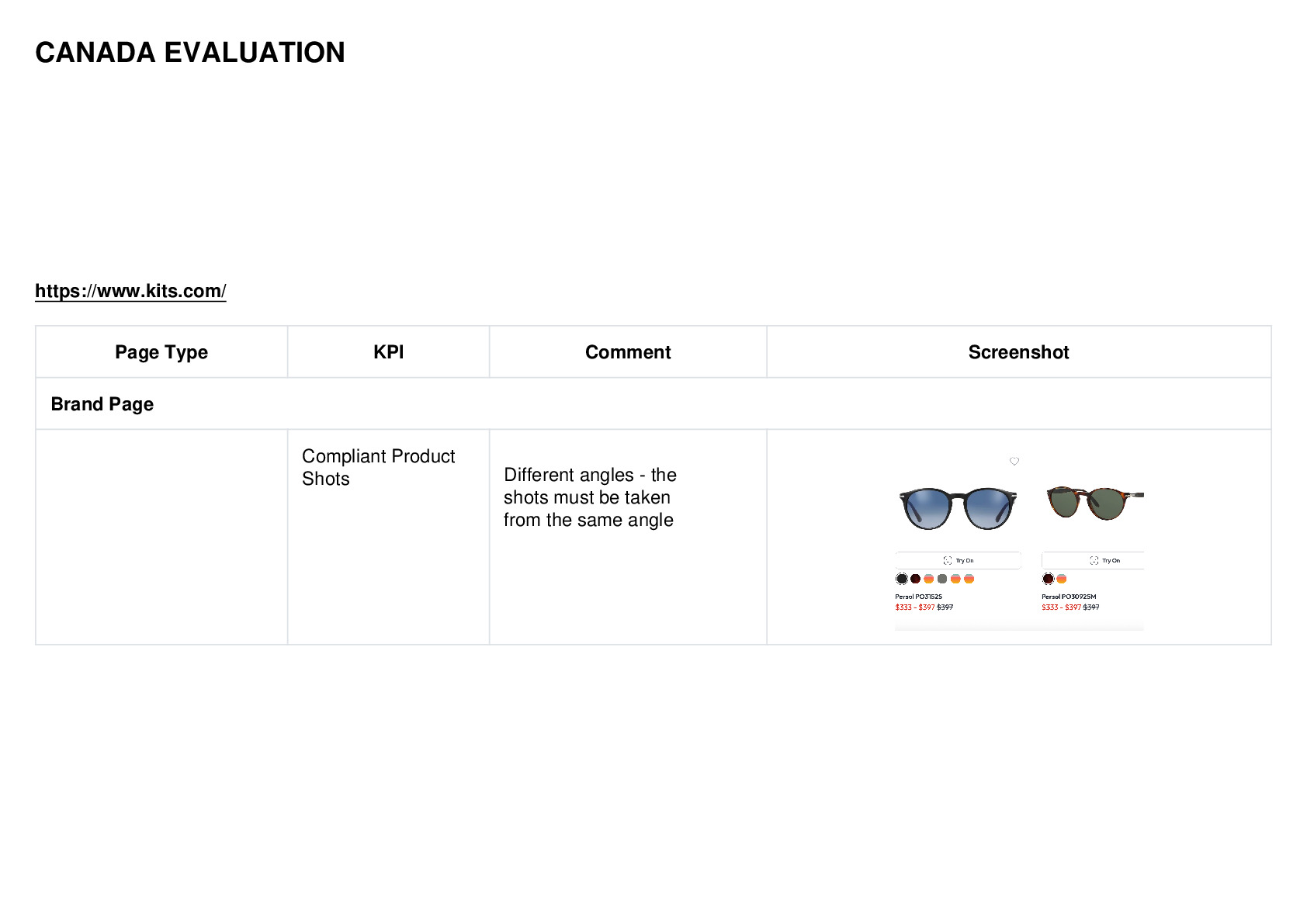Click the tortoise green-lens sunglasses image
The image size is (1307, 924).
1094,503
